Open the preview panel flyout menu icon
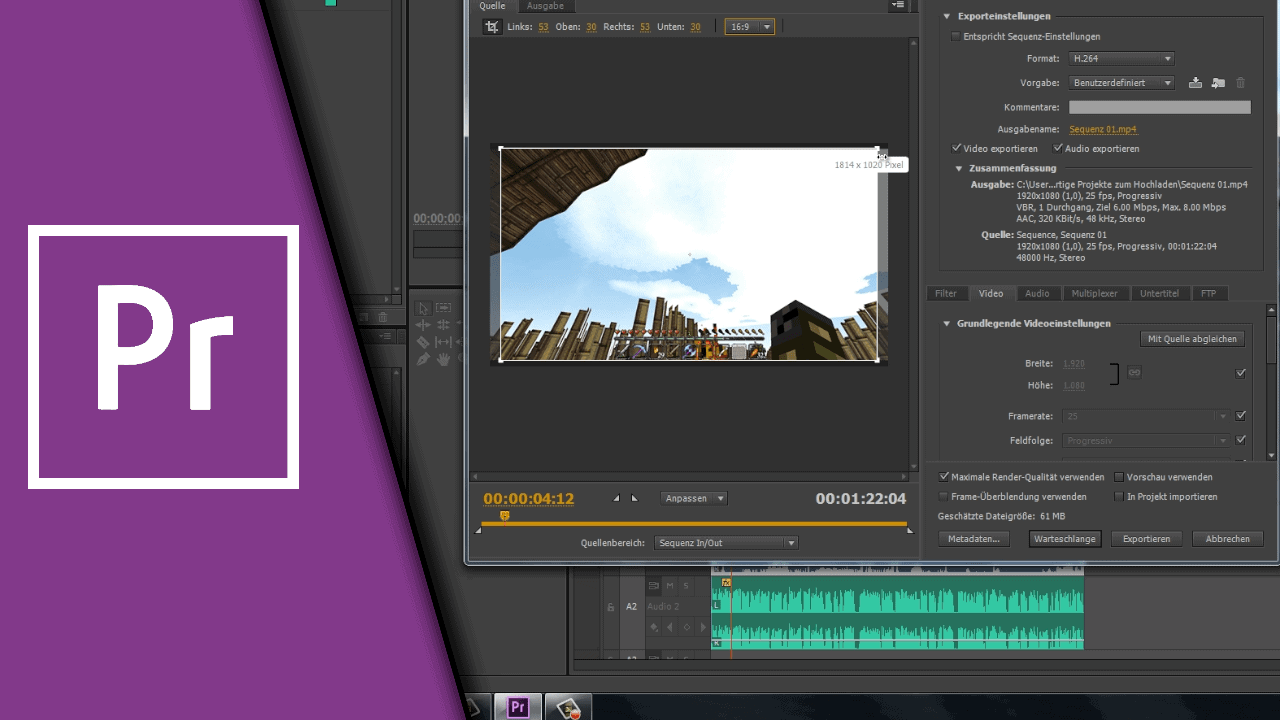Image resolution: width=1280 pixels, height=720 pixels. pyautogui.click(x=898, y=5)
